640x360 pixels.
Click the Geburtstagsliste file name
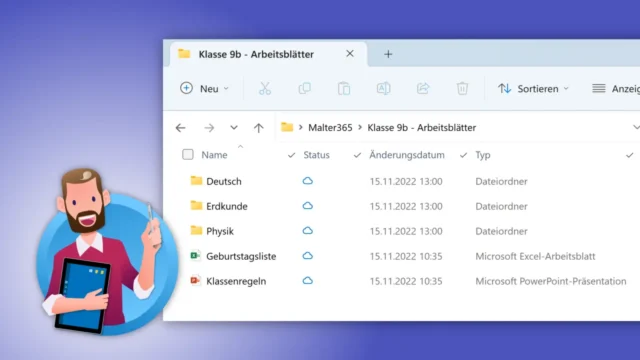pyautogui.click(x=241, y=256)
